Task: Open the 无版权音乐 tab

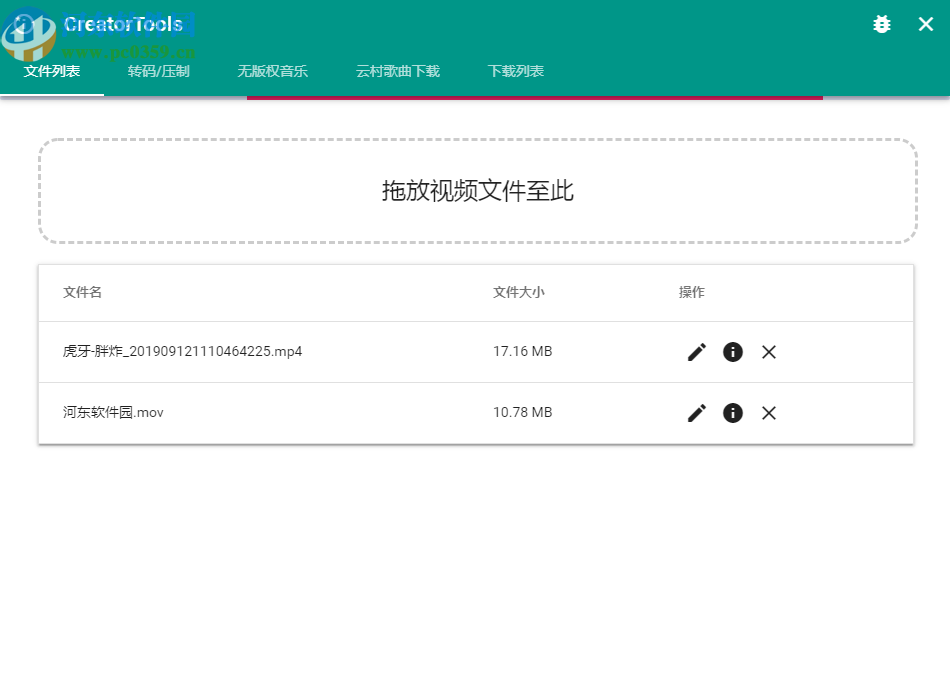Action: click(x=273, y=71)
